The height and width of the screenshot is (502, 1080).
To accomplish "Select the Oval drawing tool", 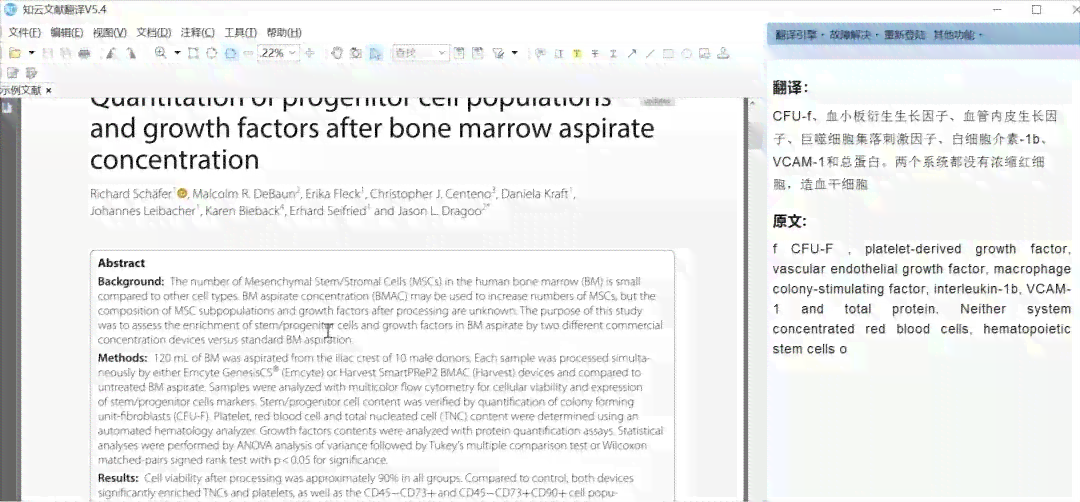I will point(687,53).
